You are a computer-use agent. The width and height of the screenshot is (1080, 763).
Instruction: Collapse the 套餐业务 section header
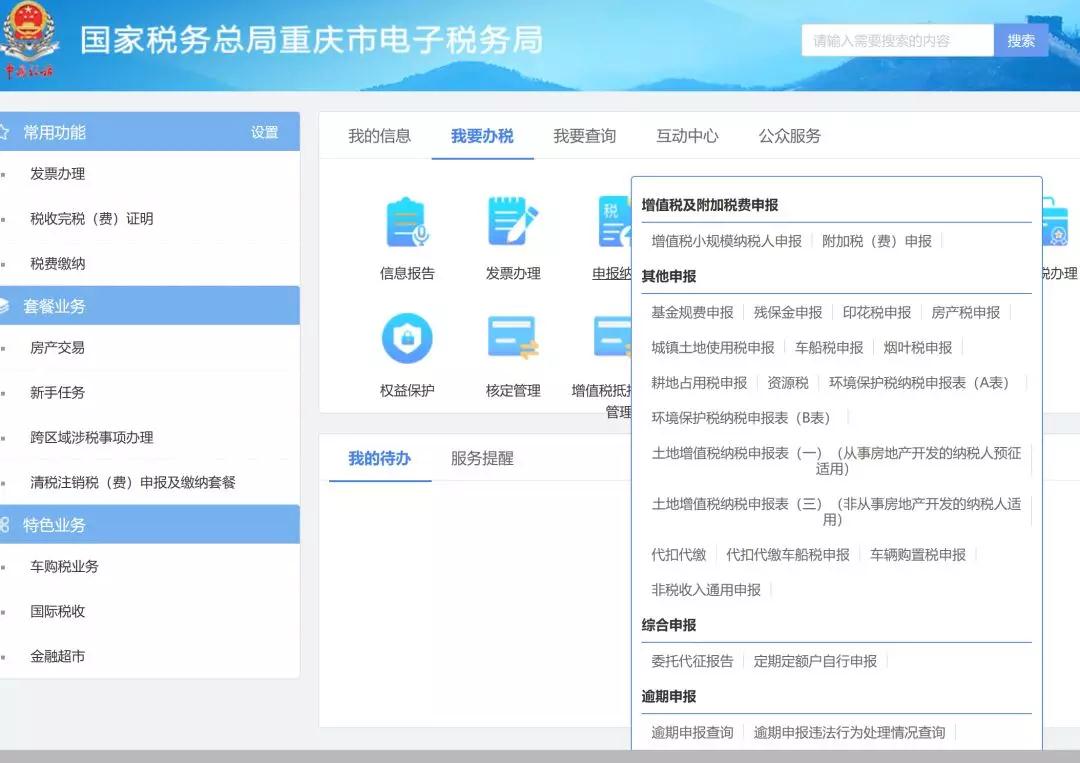(x=149, y=306)
